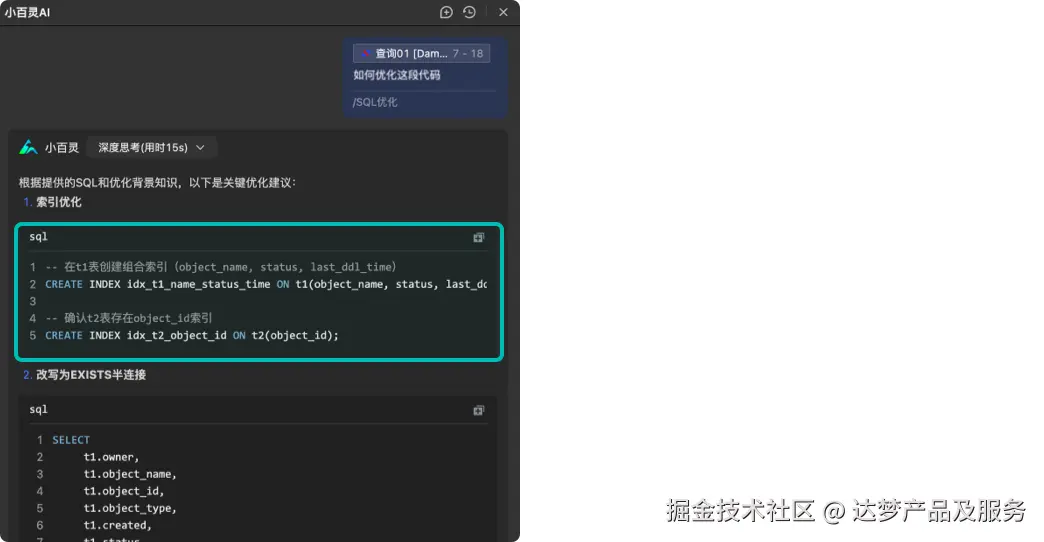Screen dimensions: 1044x542
Task: Click the t1.owner, code line
Action: pyautogui.click(x=111, y=457)
